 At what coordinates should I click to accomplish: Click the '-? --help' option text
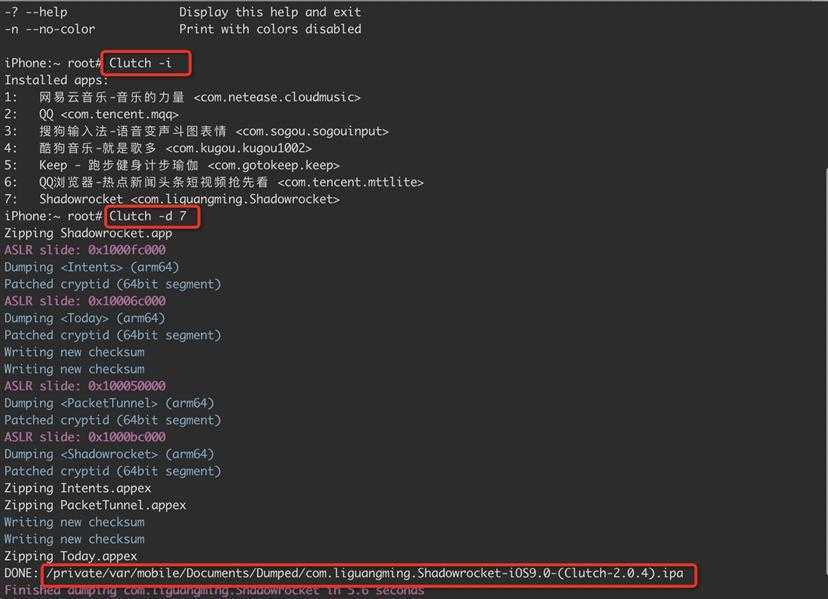pyautogui.click(x=36, y=12)
